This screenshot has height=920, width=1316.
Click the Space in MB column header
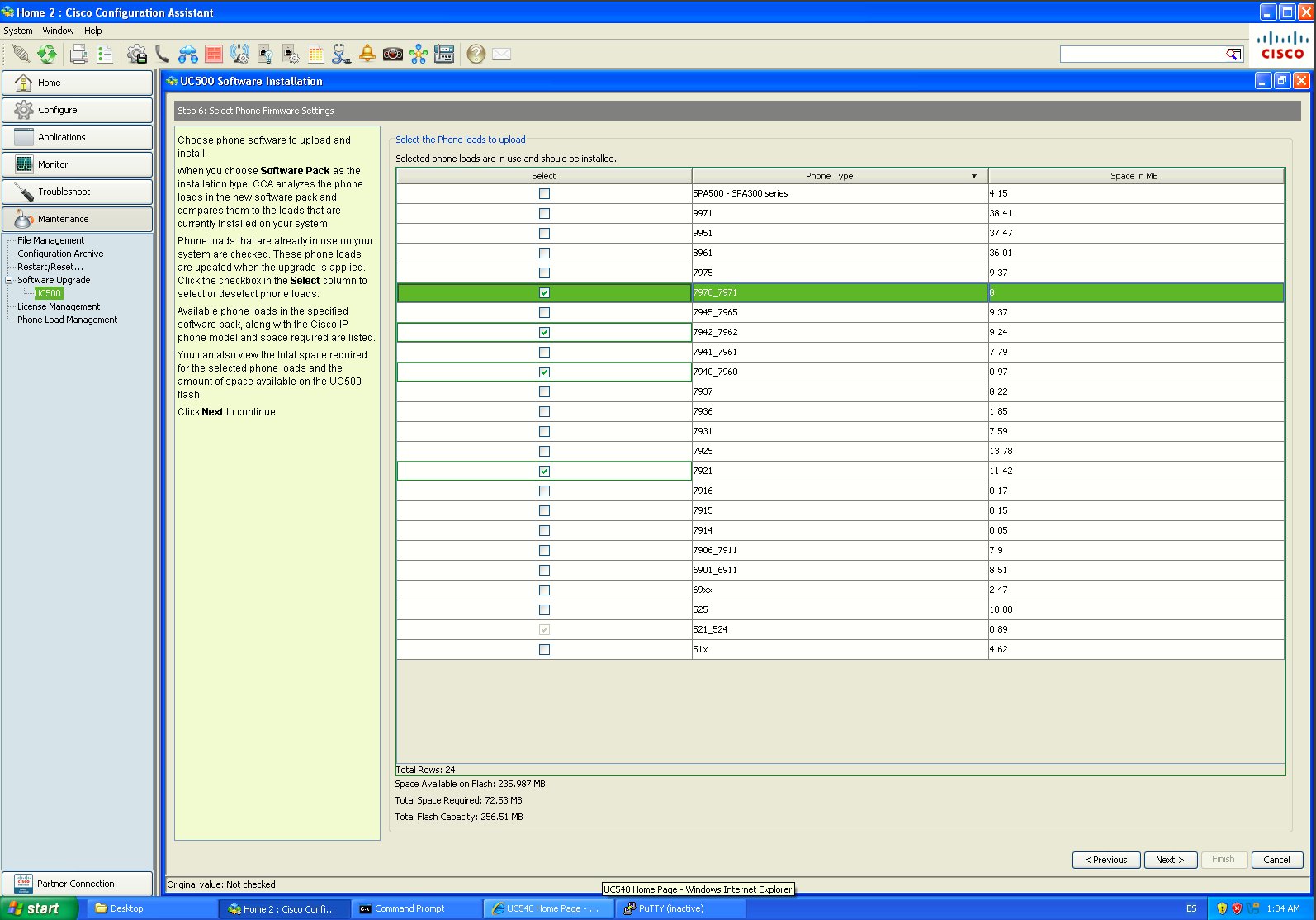pos(1136,176)
